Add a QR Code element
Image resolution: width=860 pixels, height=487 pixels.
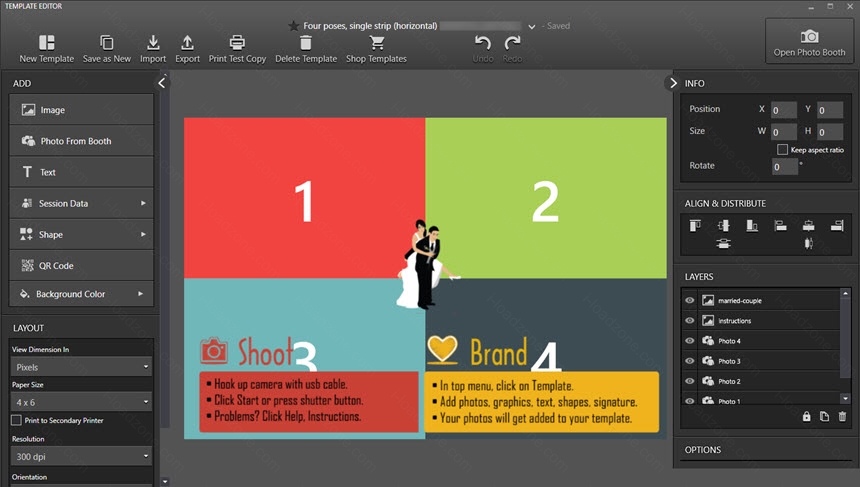(x=81, y=265)
